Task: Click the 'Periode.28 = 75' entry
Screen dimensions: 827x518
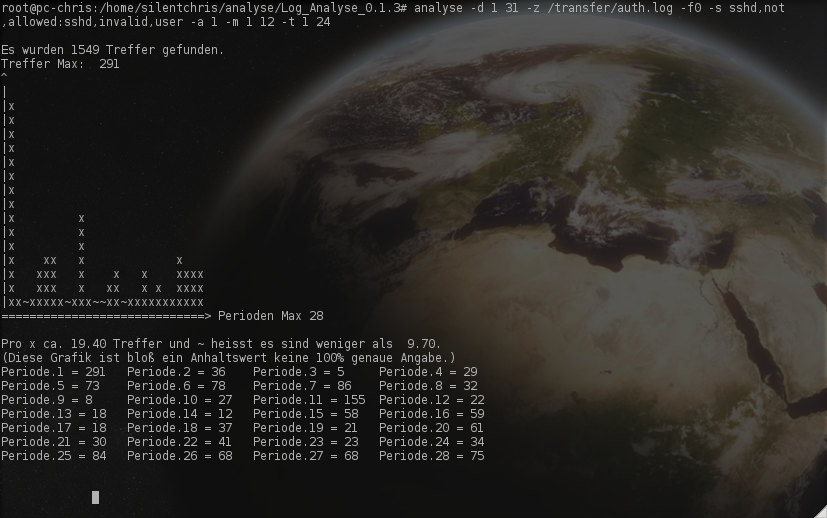Action: click(431, 456)
